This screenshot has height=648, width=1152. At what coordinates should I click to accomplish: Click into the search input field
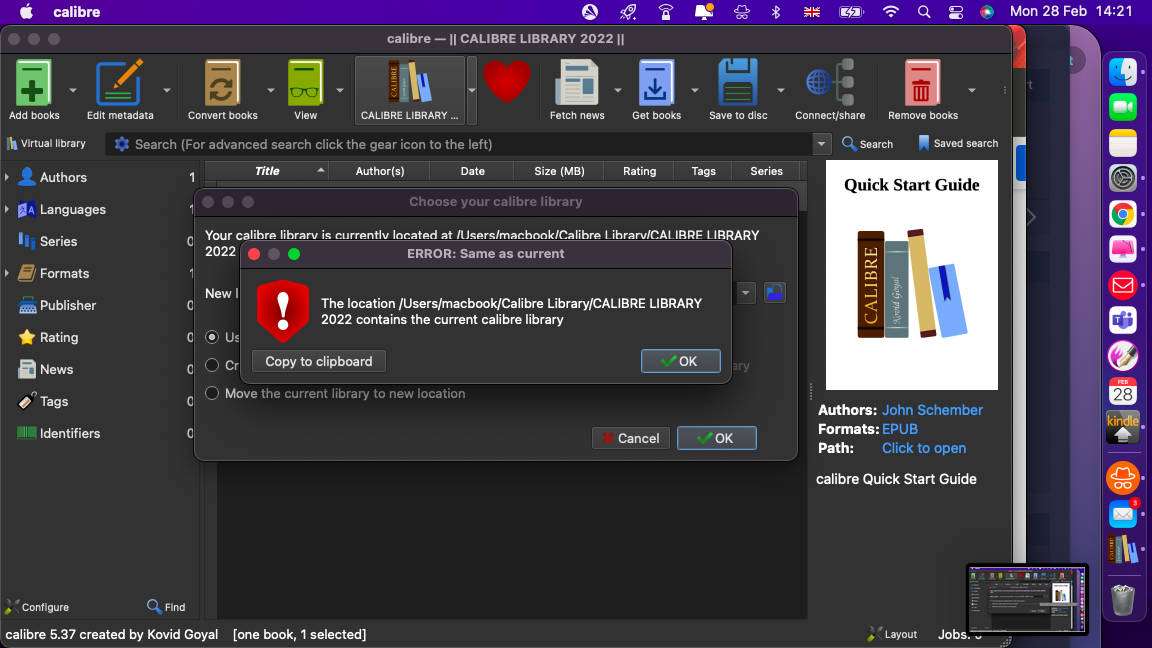472,144
